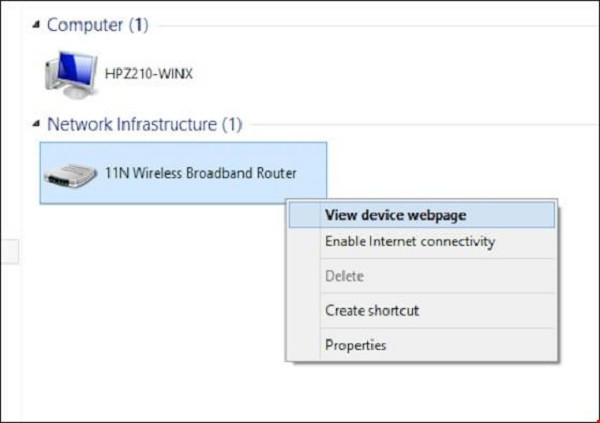Collapse the Network Infrastructure group triangle
This screenshot has height=423, width=600.
(37, 125)
